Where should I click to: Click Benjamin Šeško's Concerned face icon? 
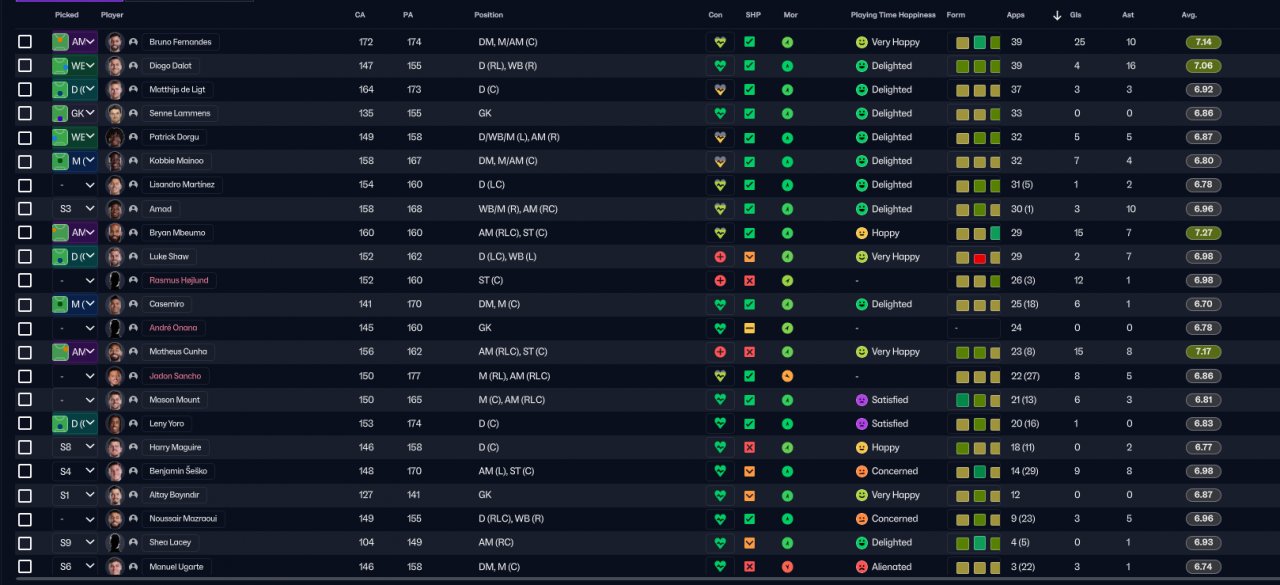click(862, 471)
